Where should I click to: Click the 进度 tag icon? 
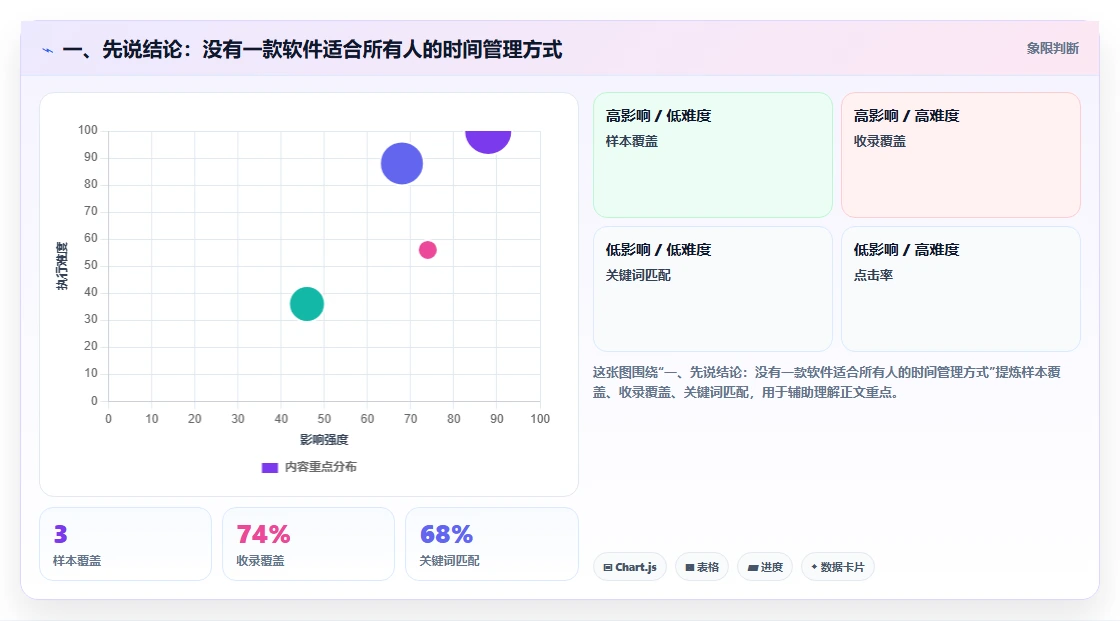pos(753,567)
